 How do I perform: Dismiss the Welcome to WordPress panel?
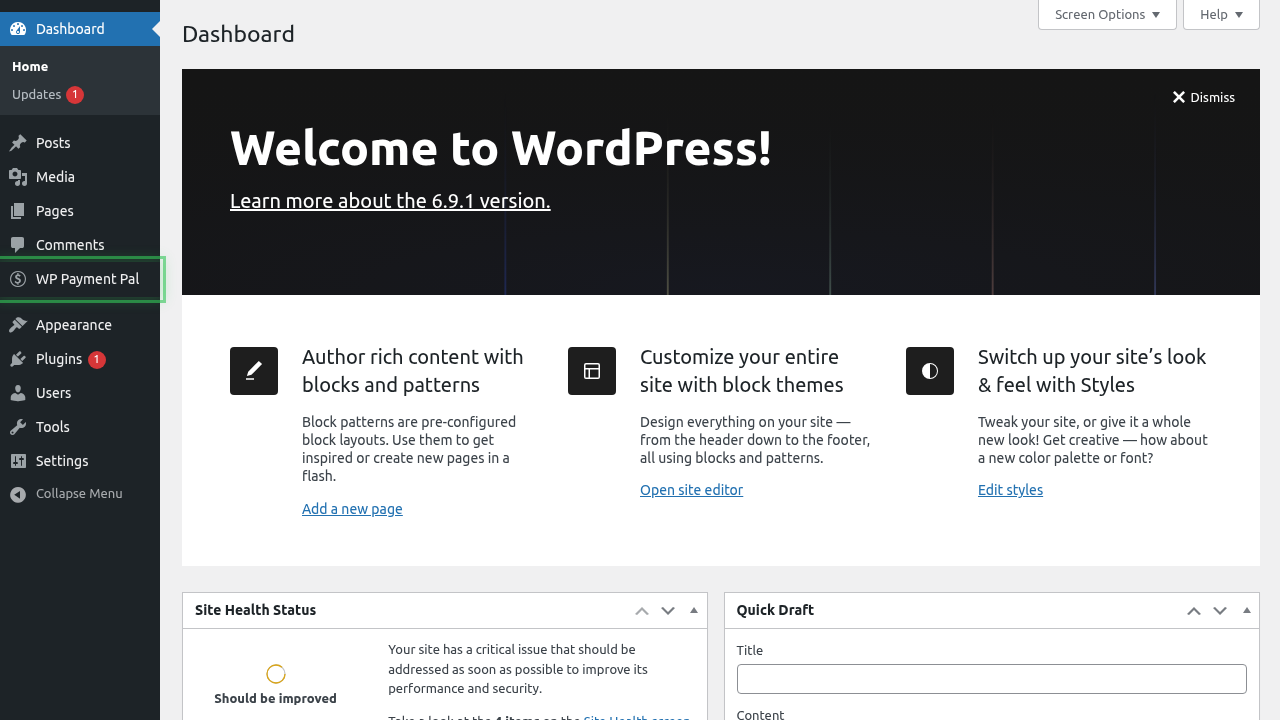1203,97
